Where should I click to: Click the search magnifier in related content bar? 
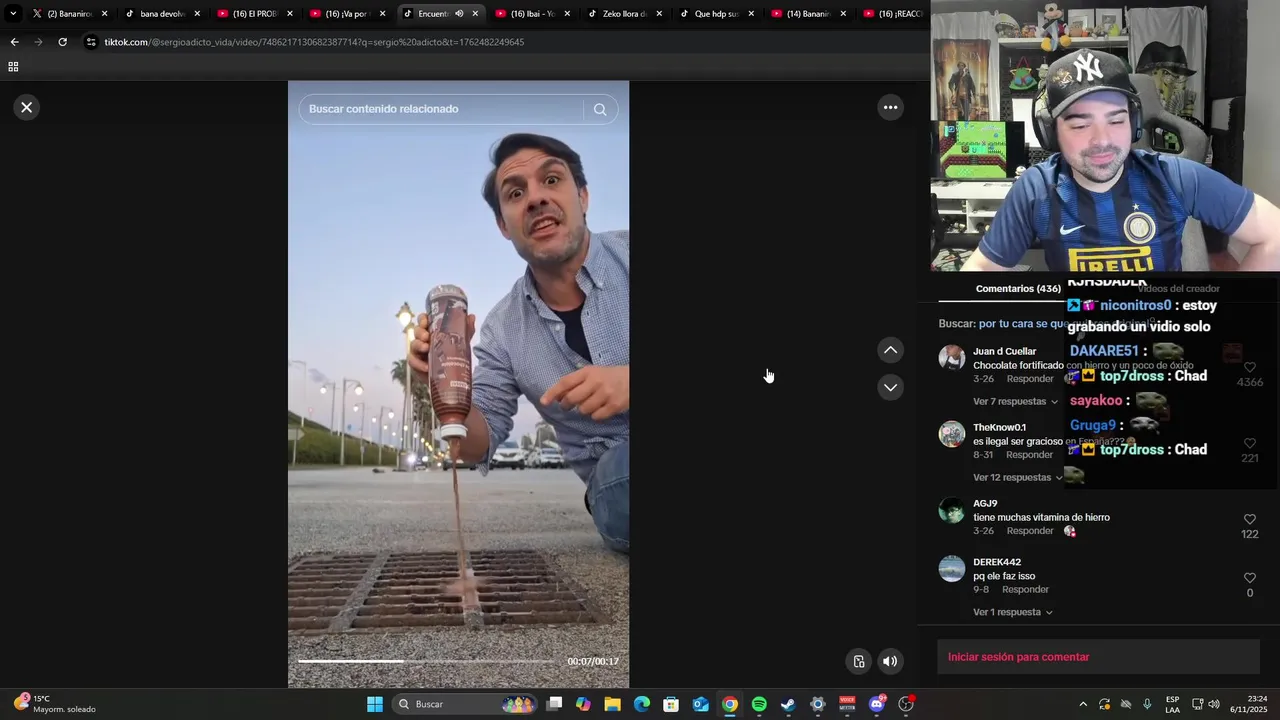coord(600,109)
